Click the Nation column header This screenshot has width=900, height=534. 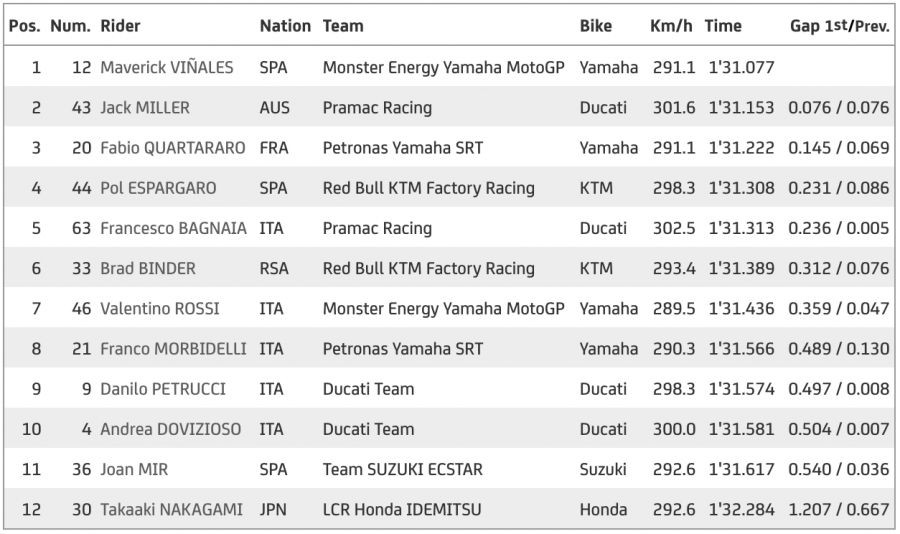point(285,26)
